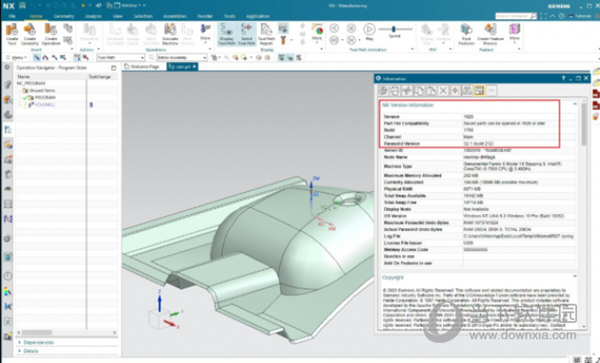Switch to Machine Tool View icon

pos(46,57)
